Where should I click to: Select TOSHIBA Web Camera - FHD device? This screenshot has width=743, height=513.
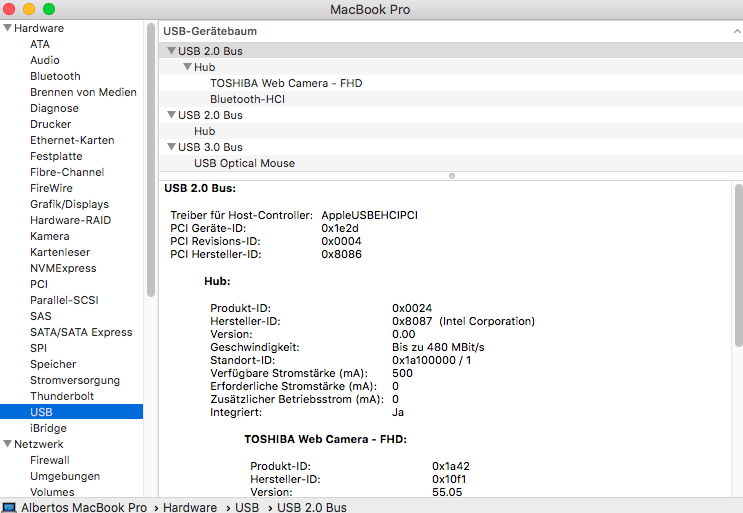(x=283, y=83)
